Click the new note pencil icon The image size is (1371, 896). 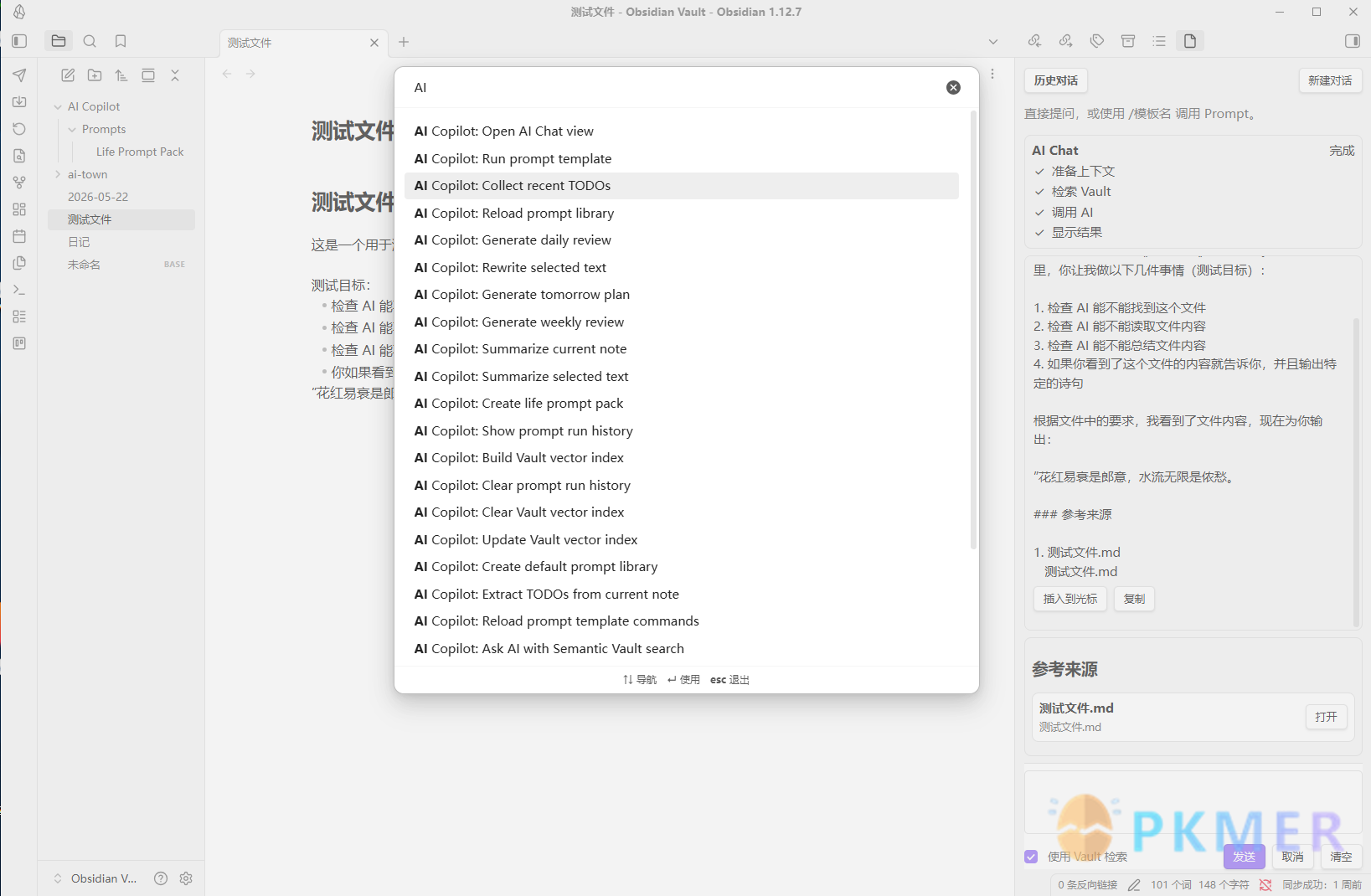coord(68,75)
